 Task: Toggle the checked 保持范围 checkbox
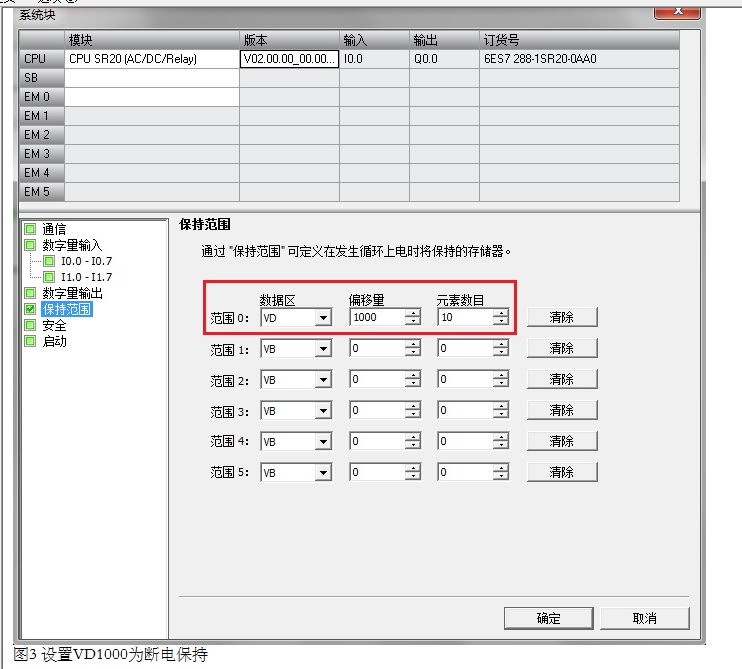coord(30,309)
